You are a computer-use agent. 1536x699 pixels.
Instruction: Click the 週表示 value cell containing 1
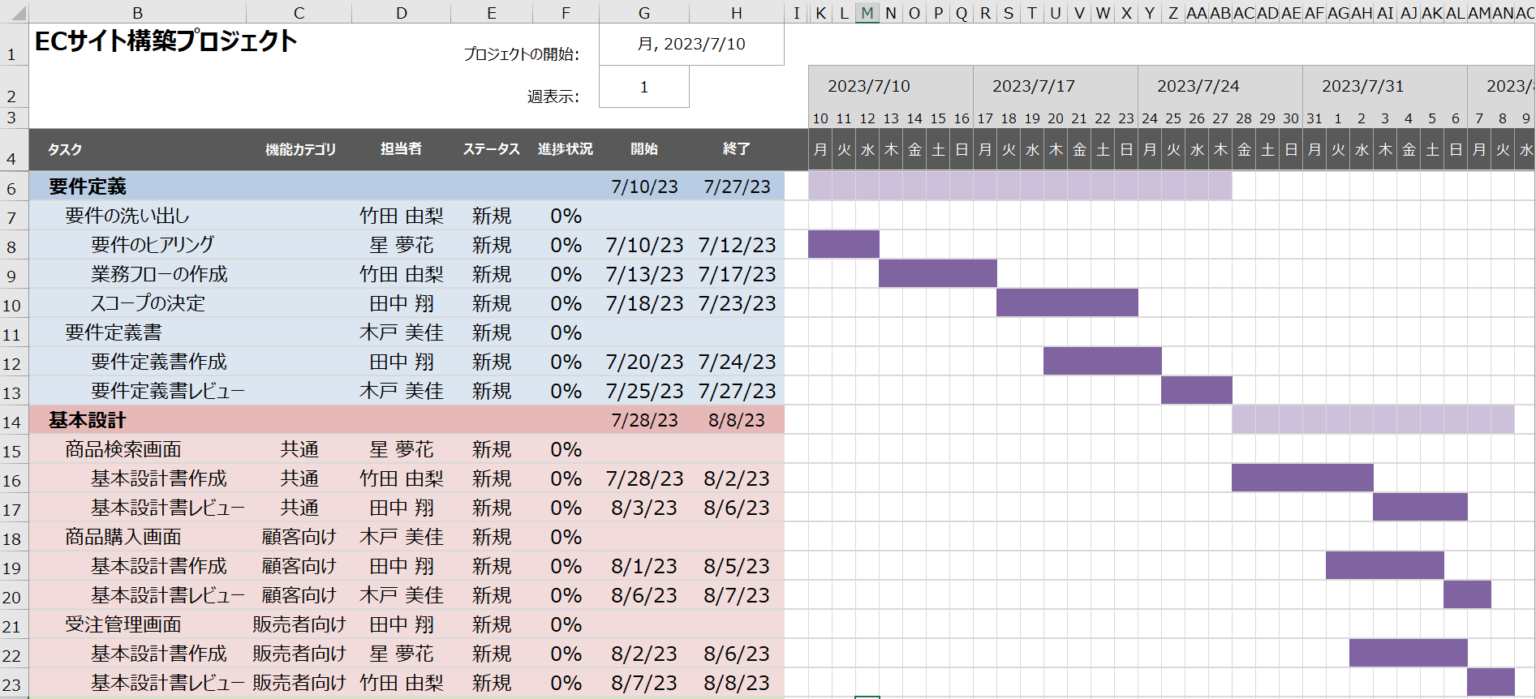tap(644, 87)
